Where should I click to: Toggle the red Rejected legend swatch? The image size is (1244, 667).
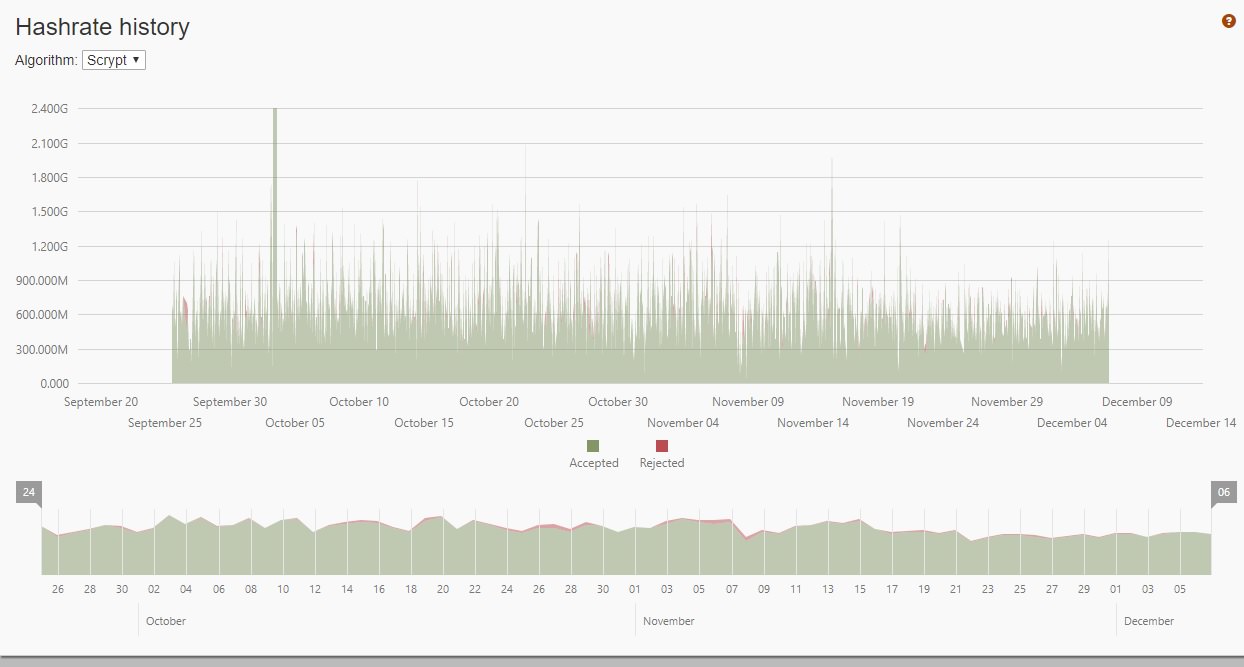[x=662, y=446]
